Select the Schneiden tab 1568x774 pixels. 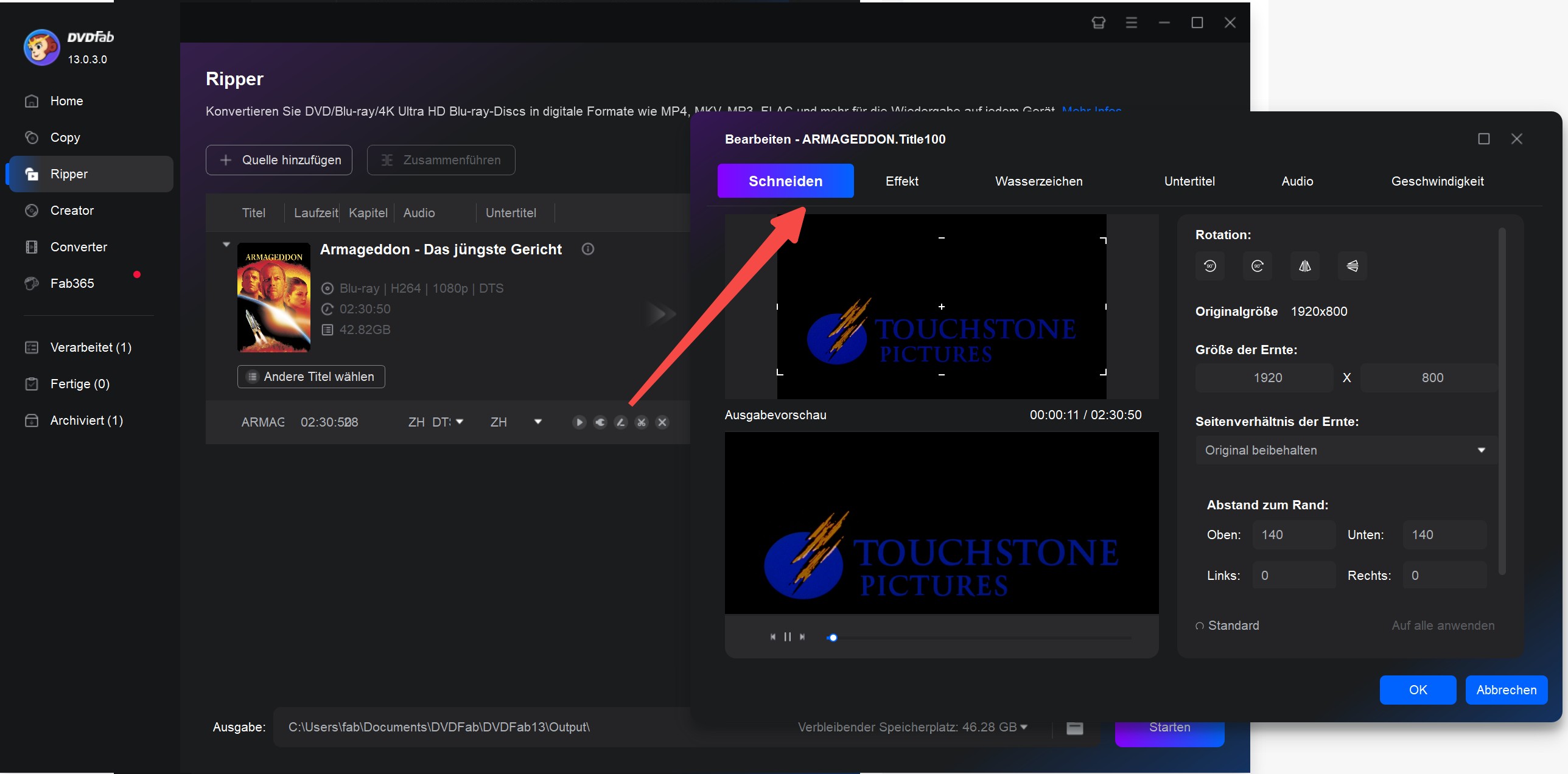785,181
